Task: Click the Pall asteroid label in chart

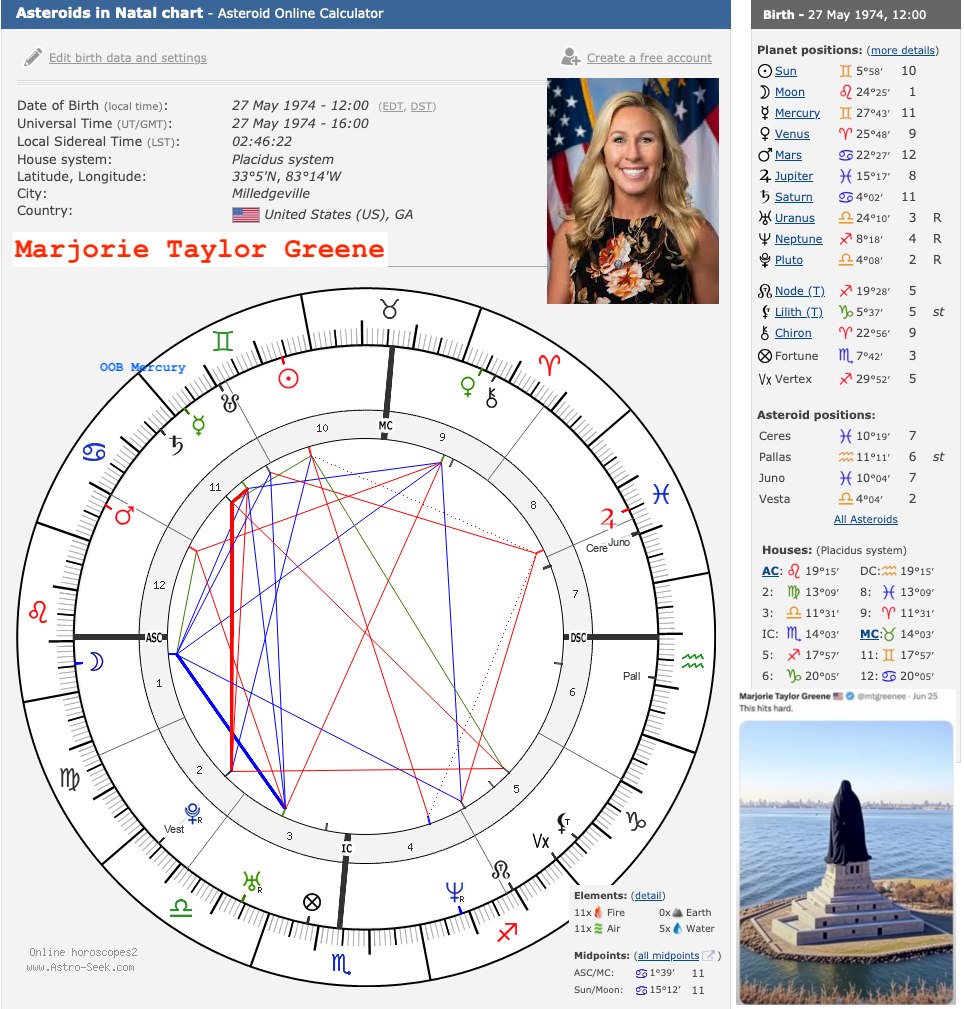Action: click(631, 676)
